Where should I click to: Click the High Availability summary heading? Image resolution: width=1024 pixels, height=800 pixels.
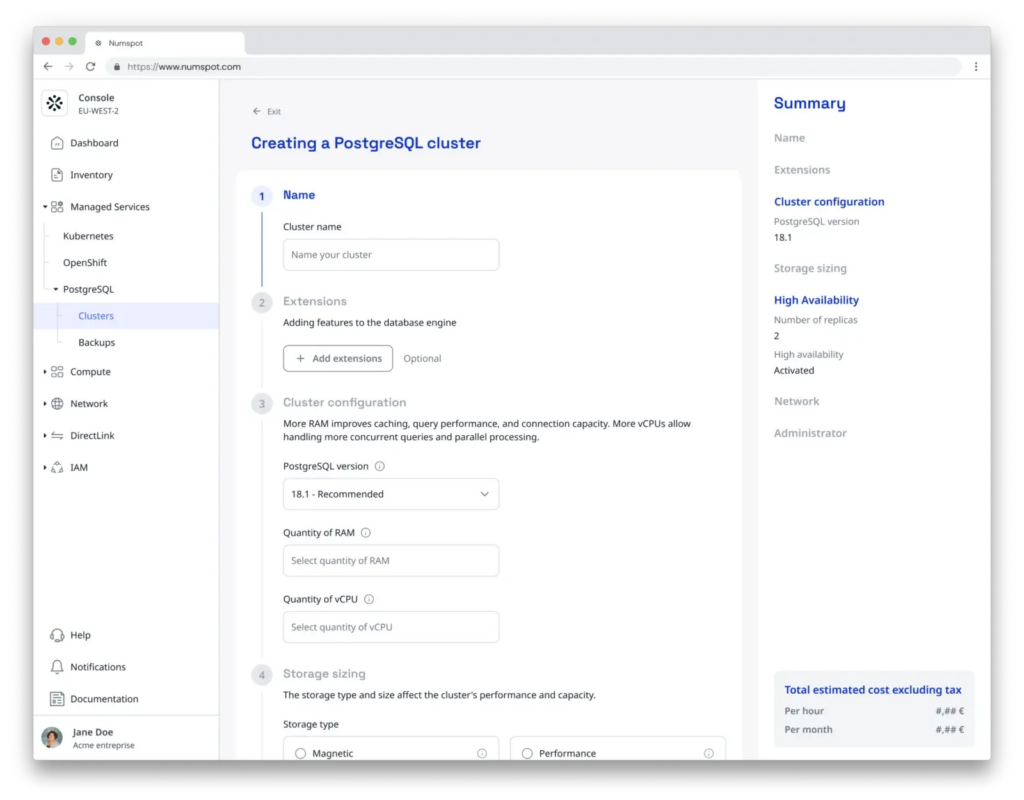[x=816, y=300]
